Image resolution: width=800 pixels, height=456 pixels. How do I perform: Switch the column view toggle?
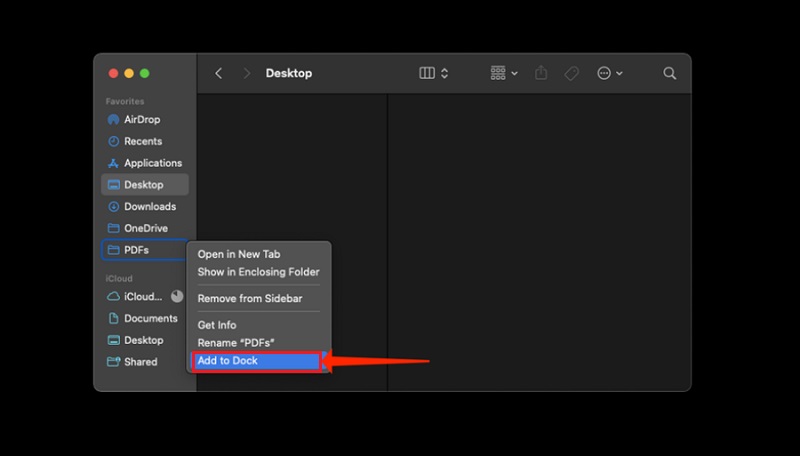pyautogui.click(x=434, y=73)
